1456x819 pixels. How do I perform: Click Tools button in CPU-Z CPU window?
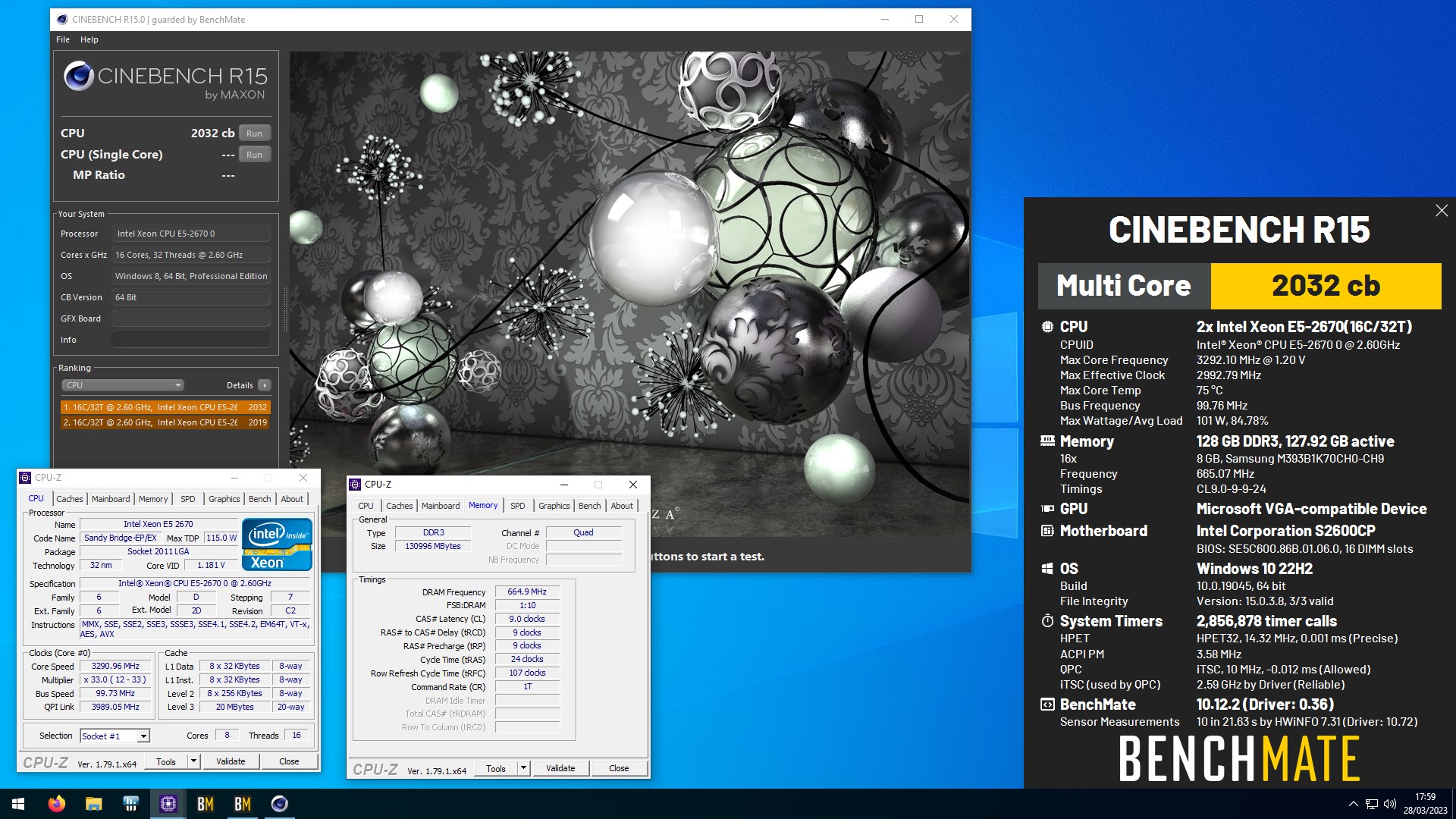point(166,762)
